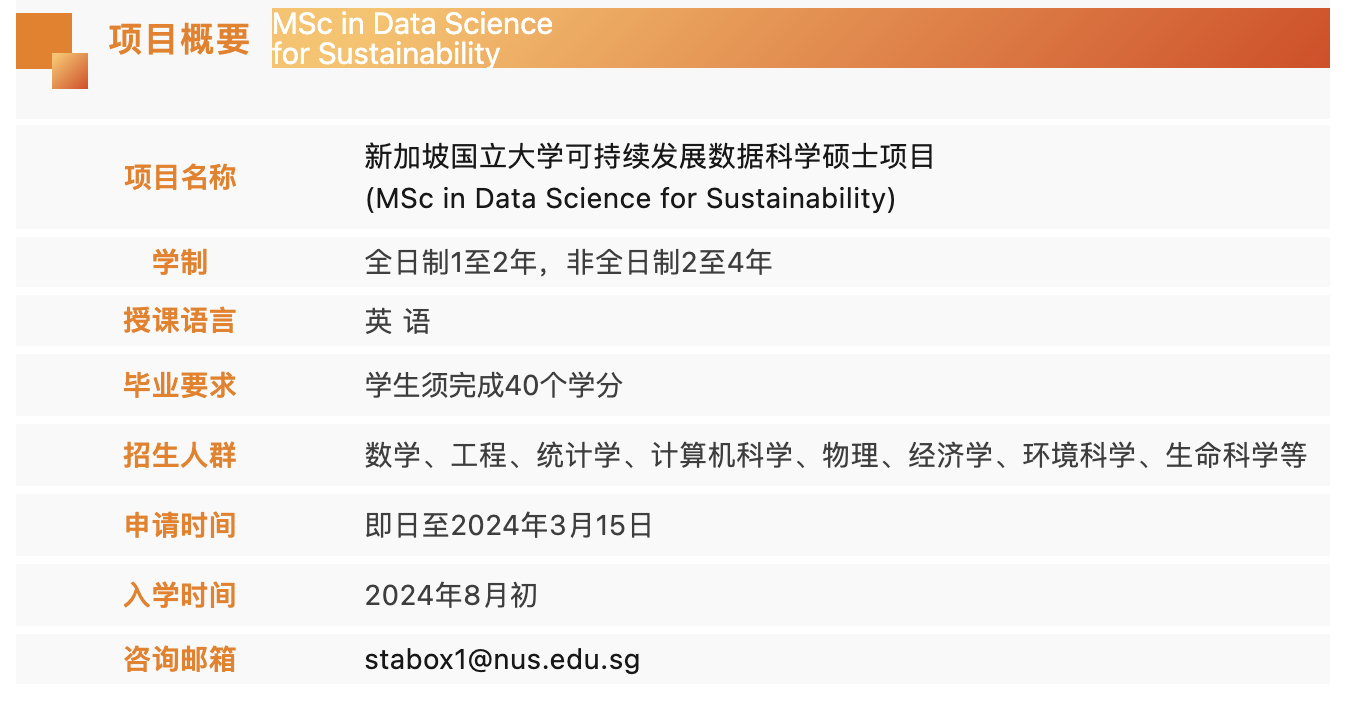Select the 入学时间 row label

[180, 596]
